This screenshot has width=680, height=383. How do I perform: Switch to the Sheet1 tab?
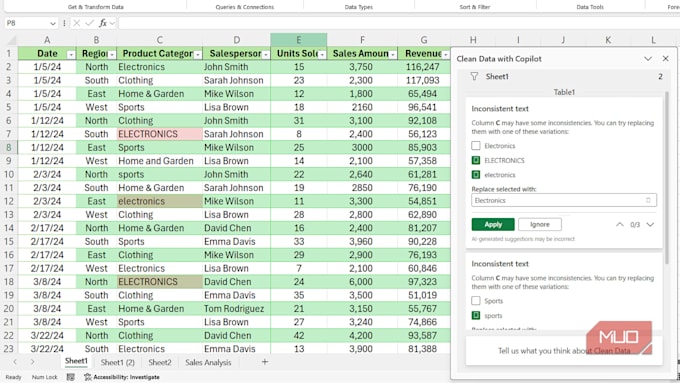[76, 361]
